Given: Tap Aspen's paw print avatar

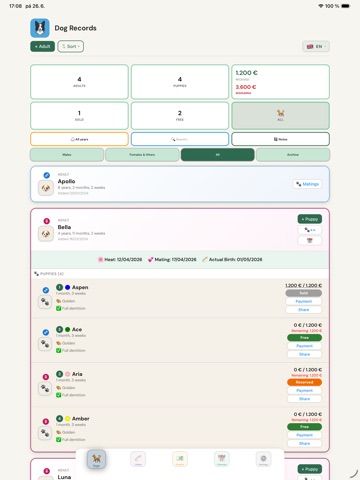Looking at the screenshot, I should pyautogui.click(x=45, y=302).
